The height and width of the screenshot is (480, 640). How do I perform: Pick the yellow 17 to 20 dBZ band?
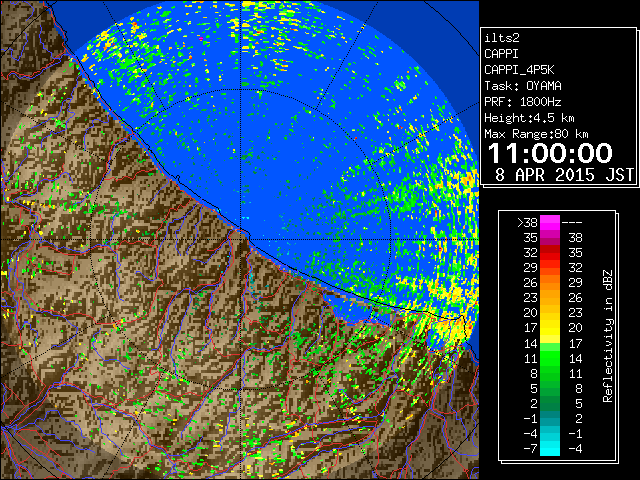point(550,328)
